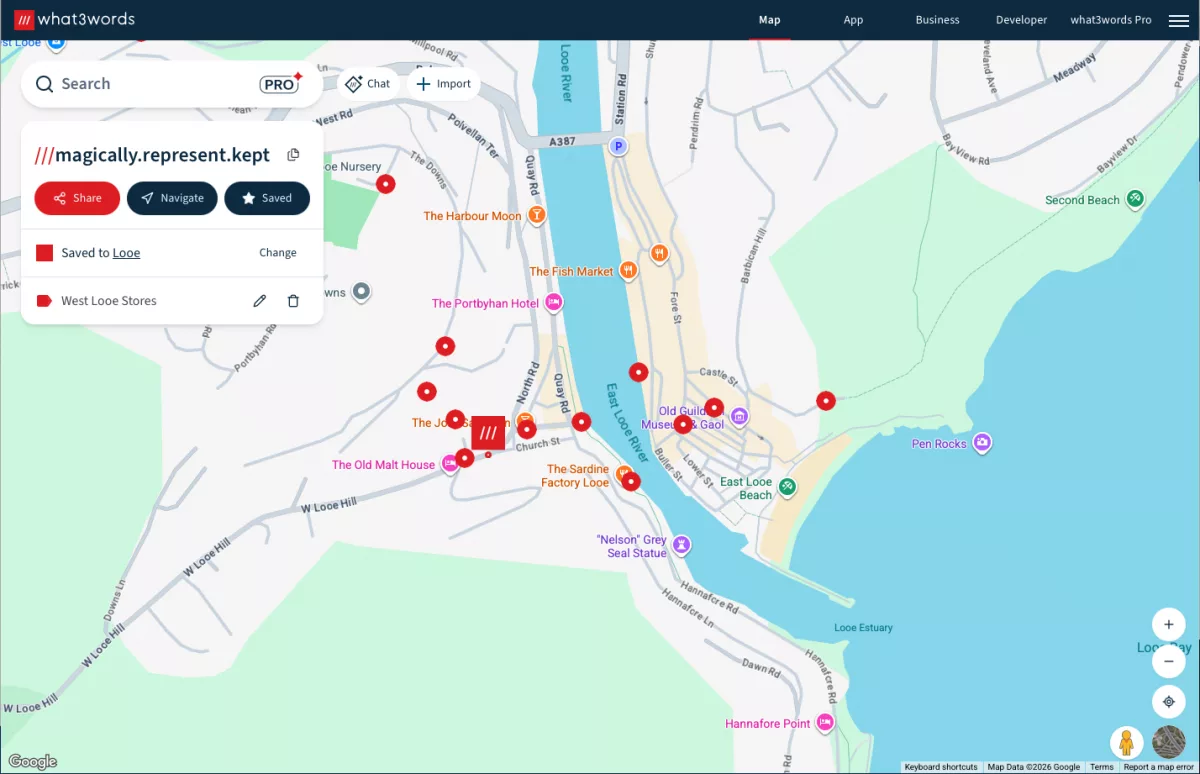Open the Business tab
Image resolution: width=1200 pixels, height=774 pixels.
click(x=937, y=20)
